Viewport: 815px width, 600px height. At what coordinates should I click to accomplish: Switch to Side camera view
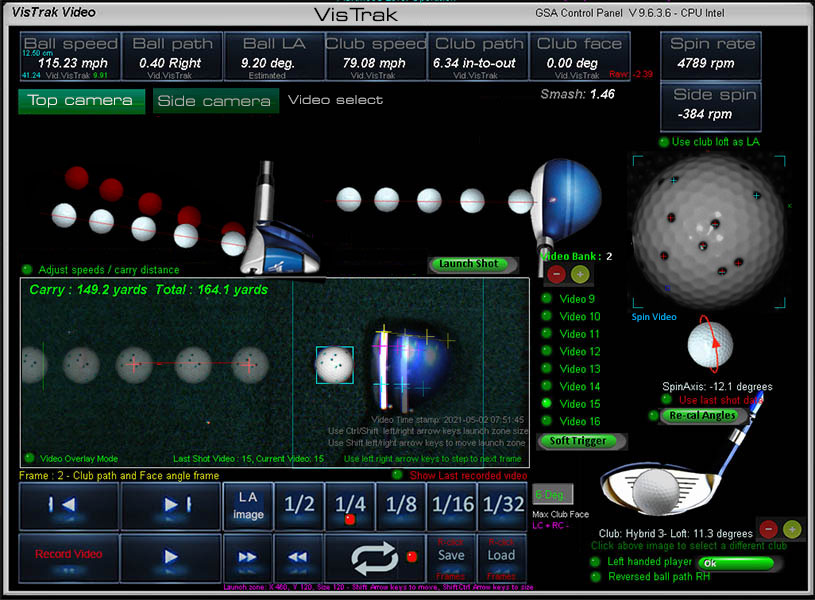tap(216, 101)
